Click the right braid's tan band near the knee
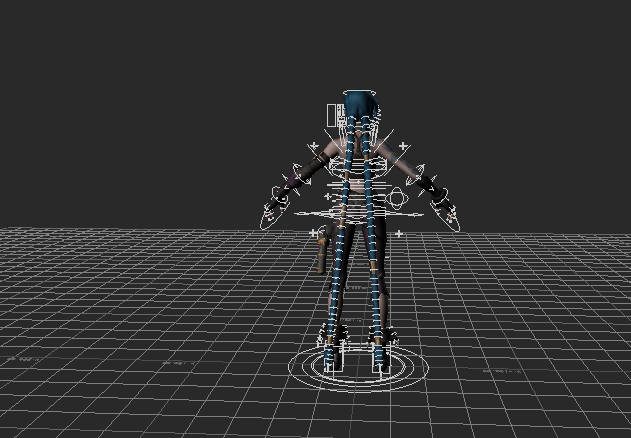This screenshot has height=438, width=631. 373,267
